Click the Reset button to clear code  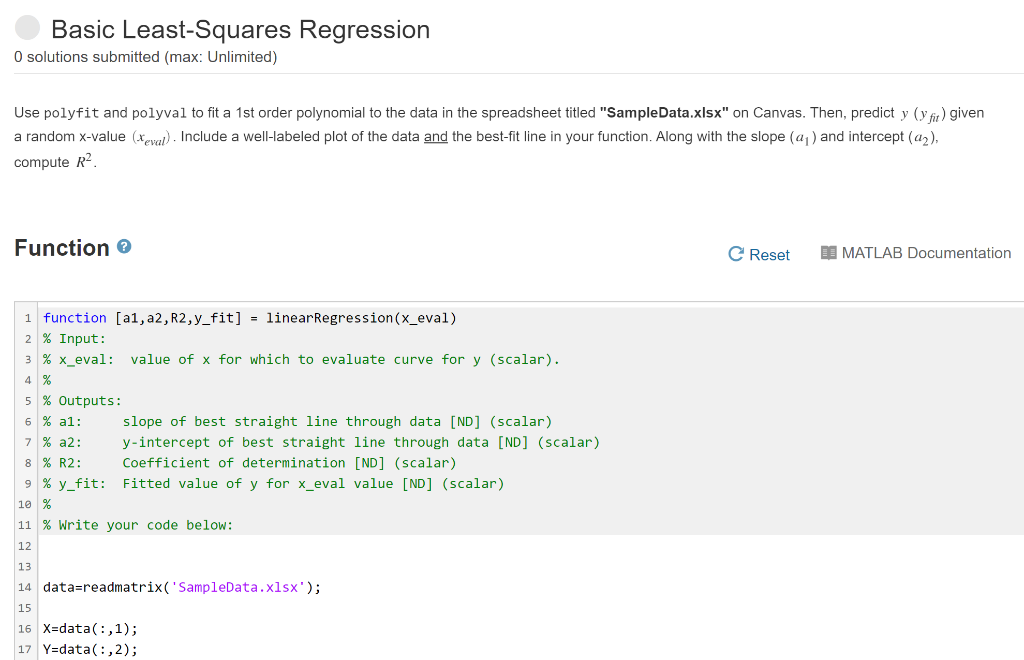(x=768, y=254)
